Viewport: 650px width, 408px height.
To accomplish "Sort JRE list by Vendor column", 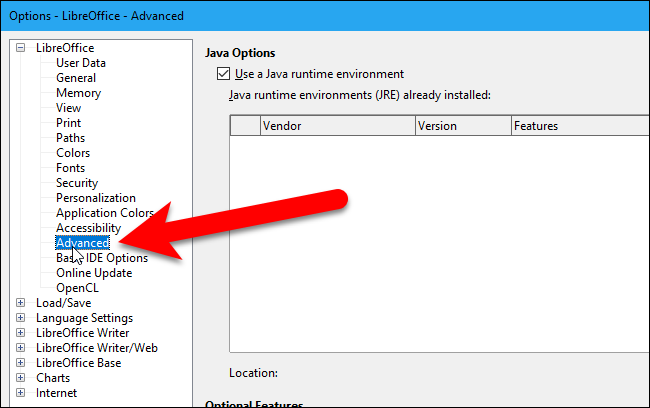I will 338,126.
